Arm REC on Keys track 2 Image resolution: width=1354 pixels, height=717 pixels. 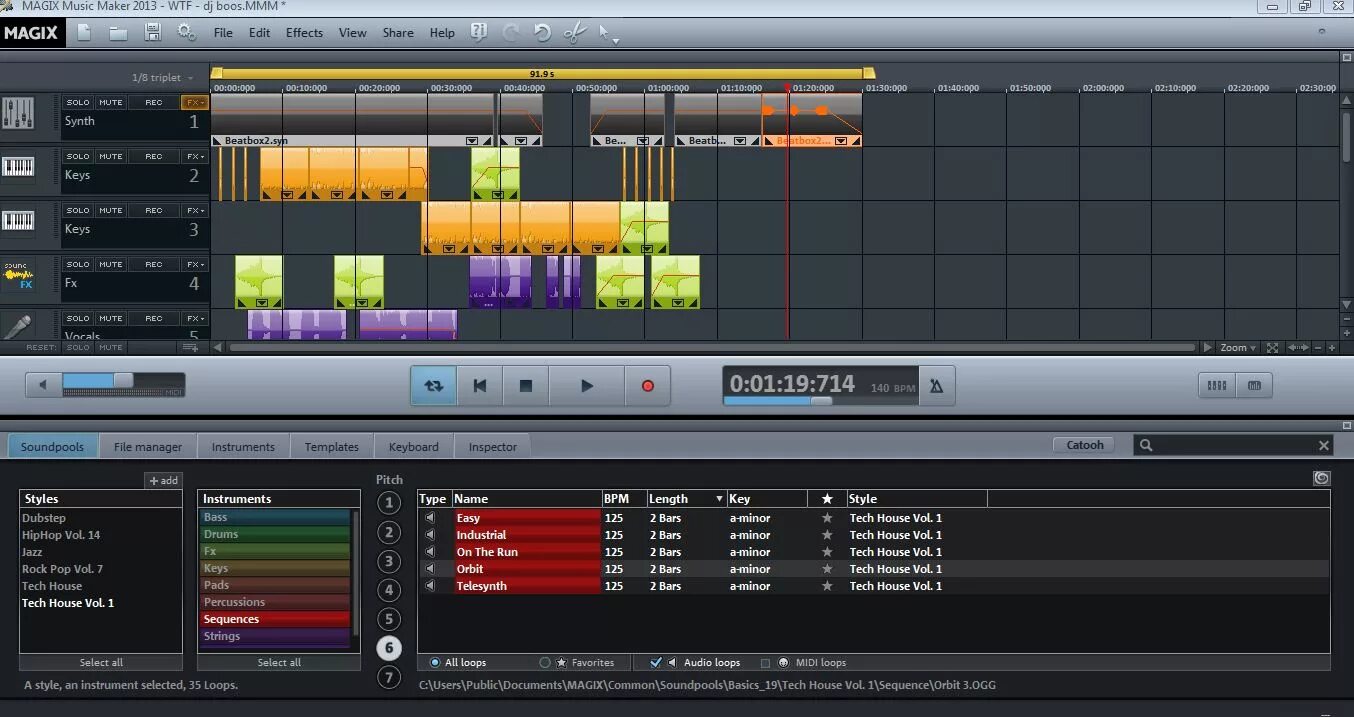point(153,156)
